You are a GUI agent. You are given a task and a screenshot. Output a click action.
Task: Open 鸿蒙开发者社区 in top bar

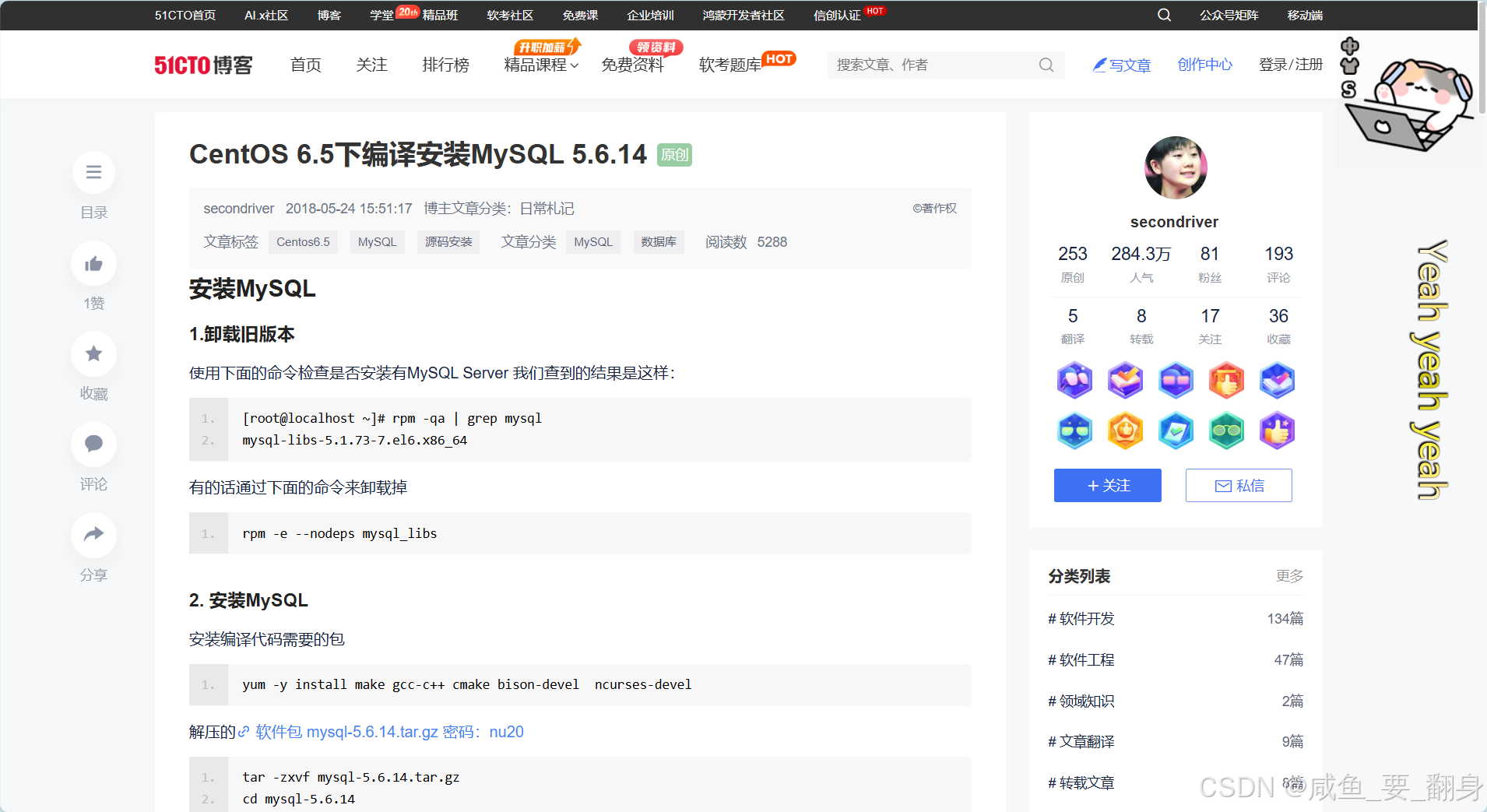(743, 15)
